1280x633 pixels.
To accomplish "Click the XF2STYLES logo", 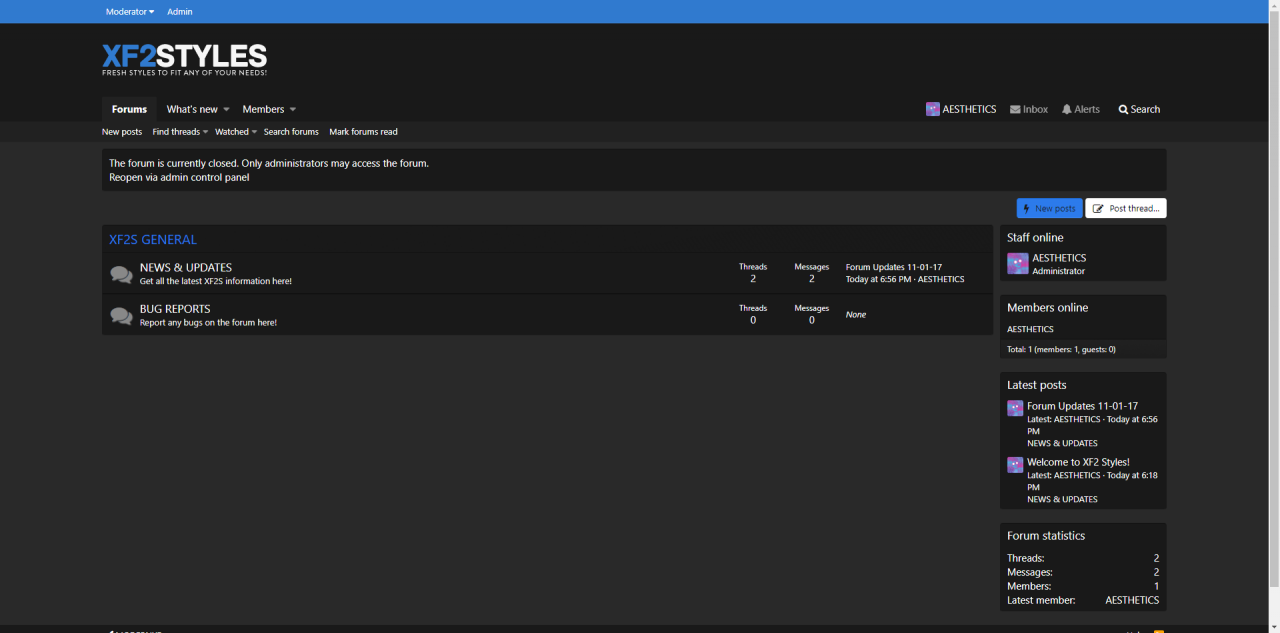I will coord(184,60).
